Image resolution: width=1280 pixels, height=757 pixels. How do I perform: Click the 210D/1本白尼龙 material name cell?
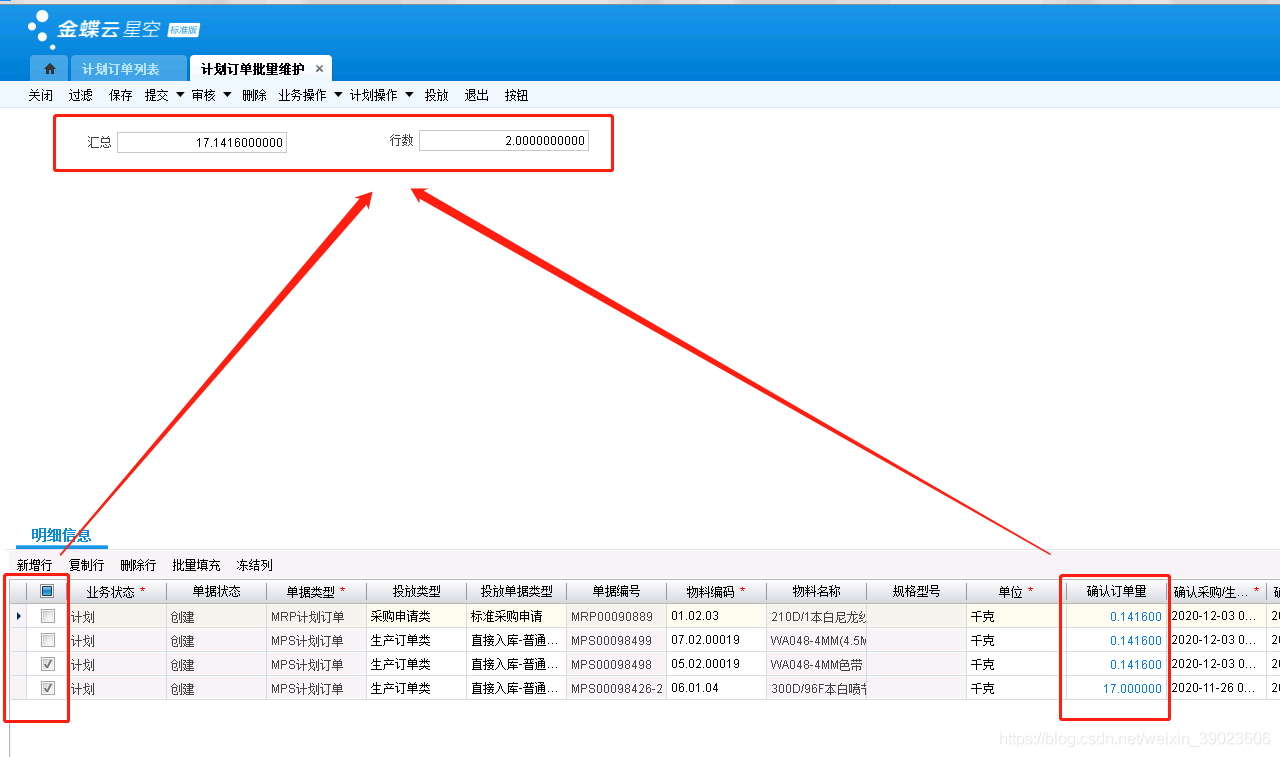point(816,617)
